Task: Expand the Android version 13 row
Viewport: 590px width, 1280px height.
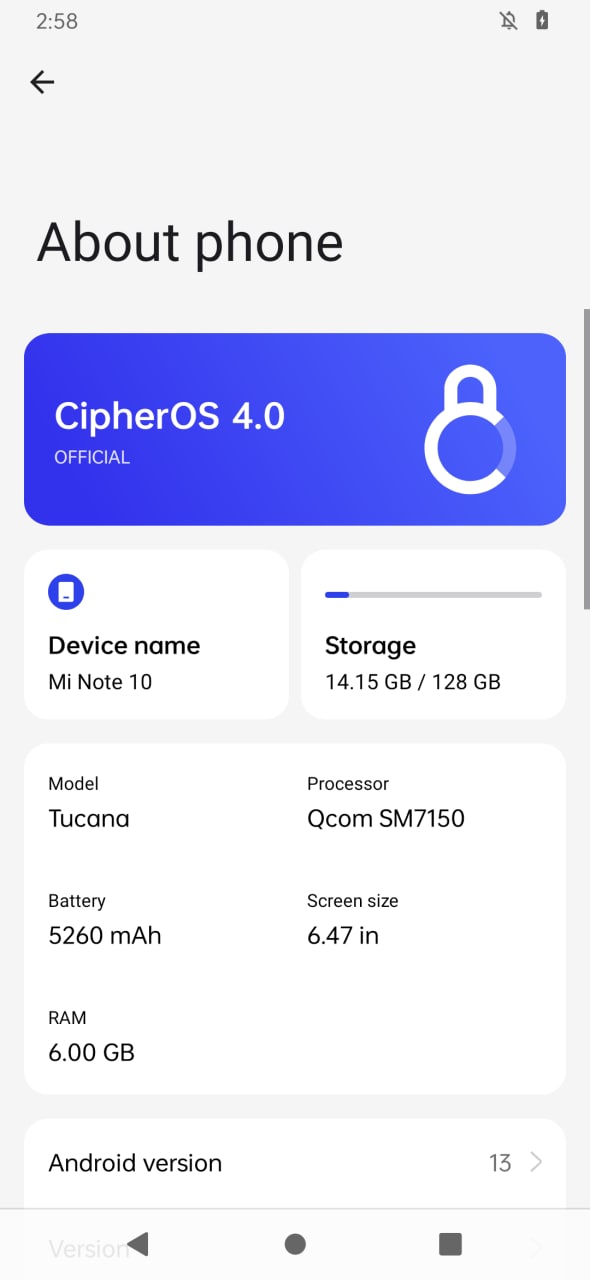Action: pyautogui.click(x=295, y=1163)
